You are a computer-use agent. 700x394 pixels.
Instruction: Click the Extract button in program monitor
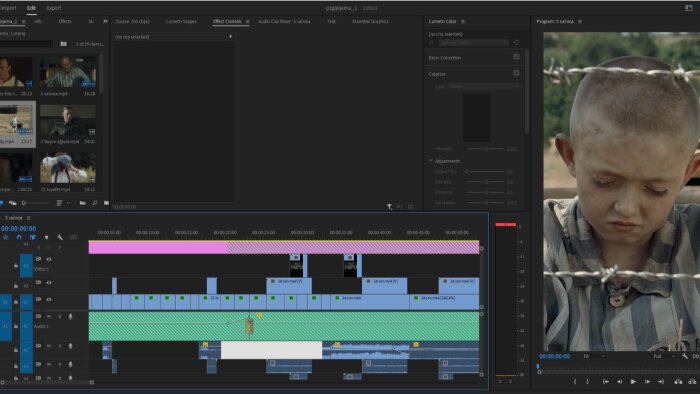pyautogui.click(x=692, y=382)
